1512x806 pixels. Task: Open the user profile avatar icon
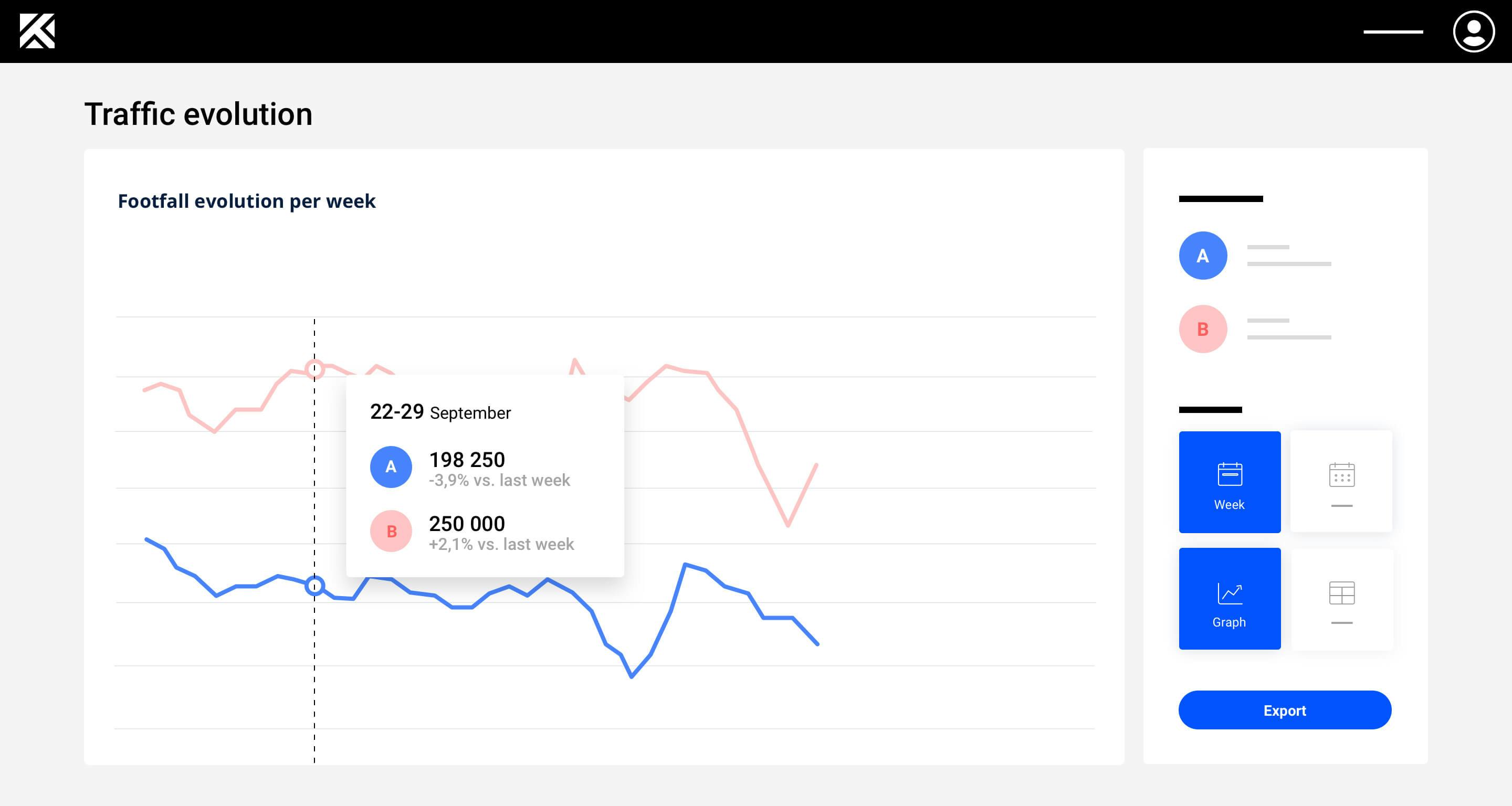(1473, 31)
